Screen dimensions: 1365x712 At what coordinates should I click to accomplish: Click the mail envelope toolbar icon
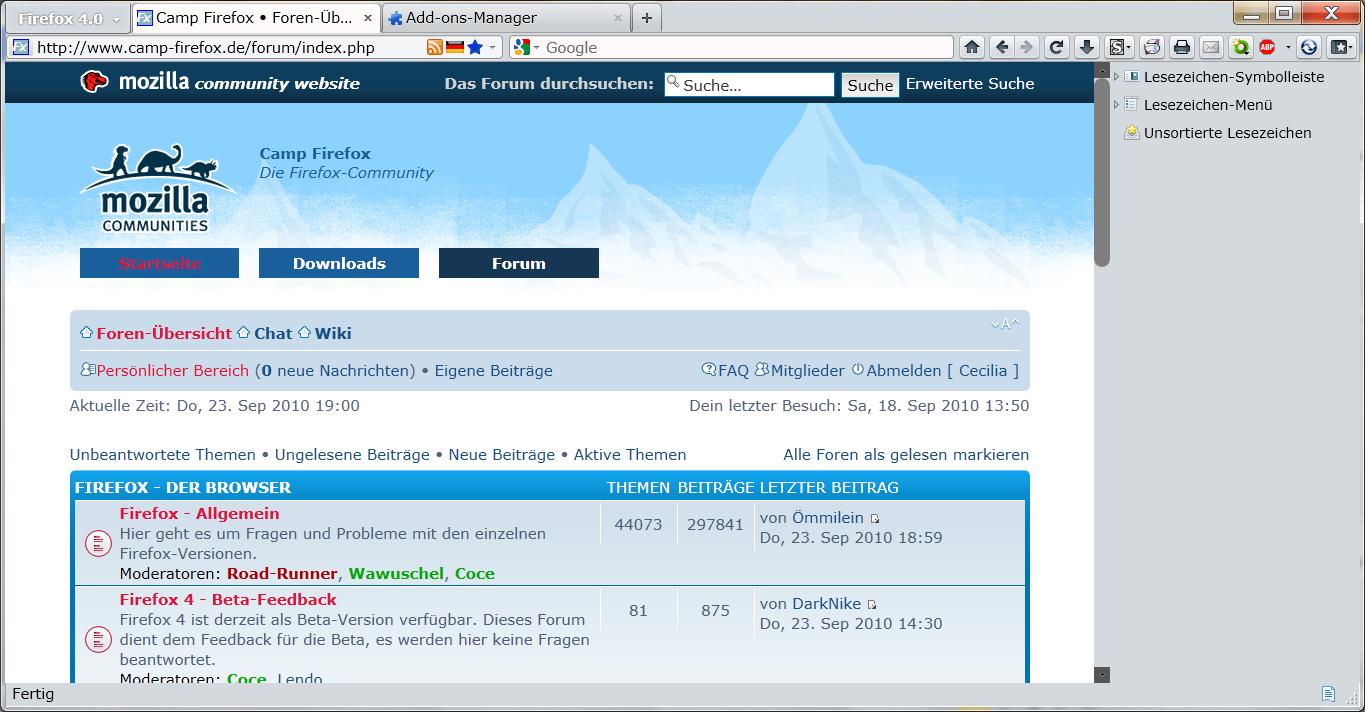tap(1211, 47)
